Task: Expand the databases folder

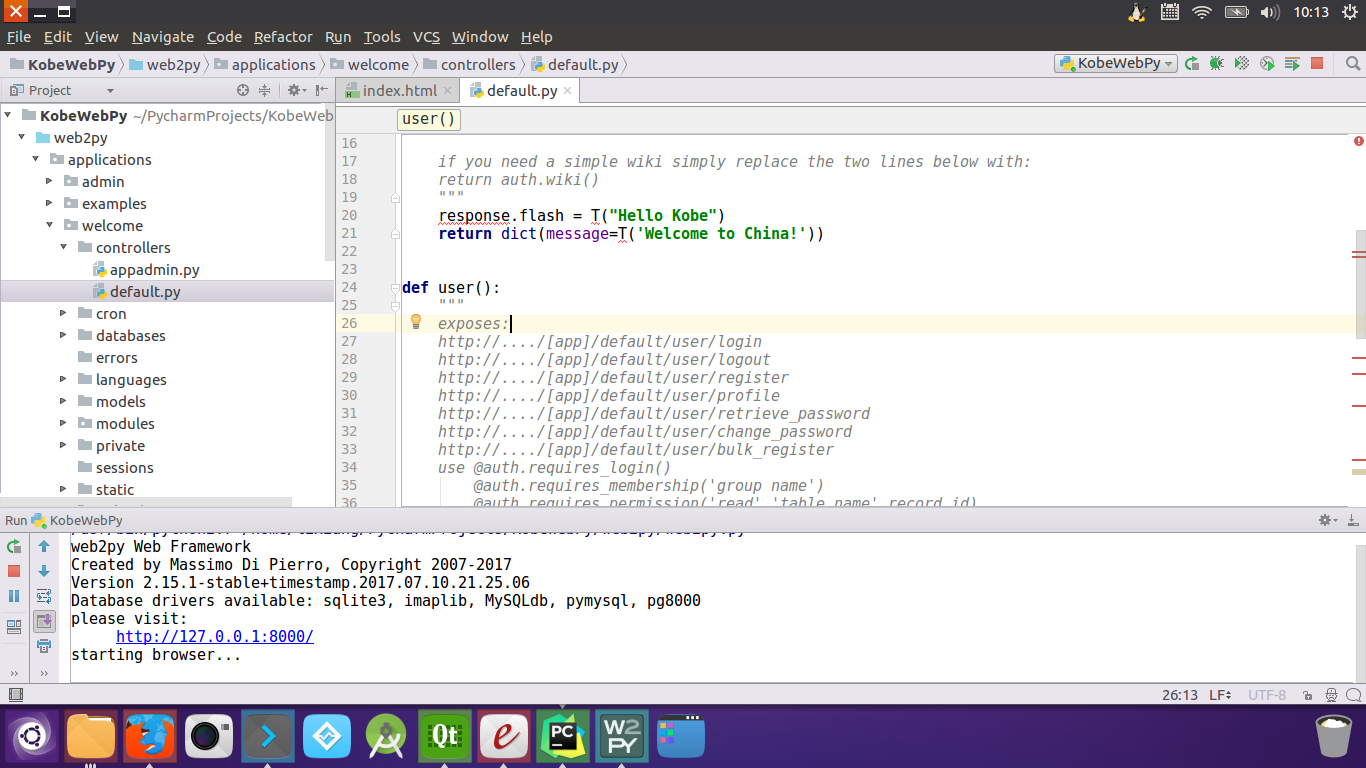Action: coord(63,335)
